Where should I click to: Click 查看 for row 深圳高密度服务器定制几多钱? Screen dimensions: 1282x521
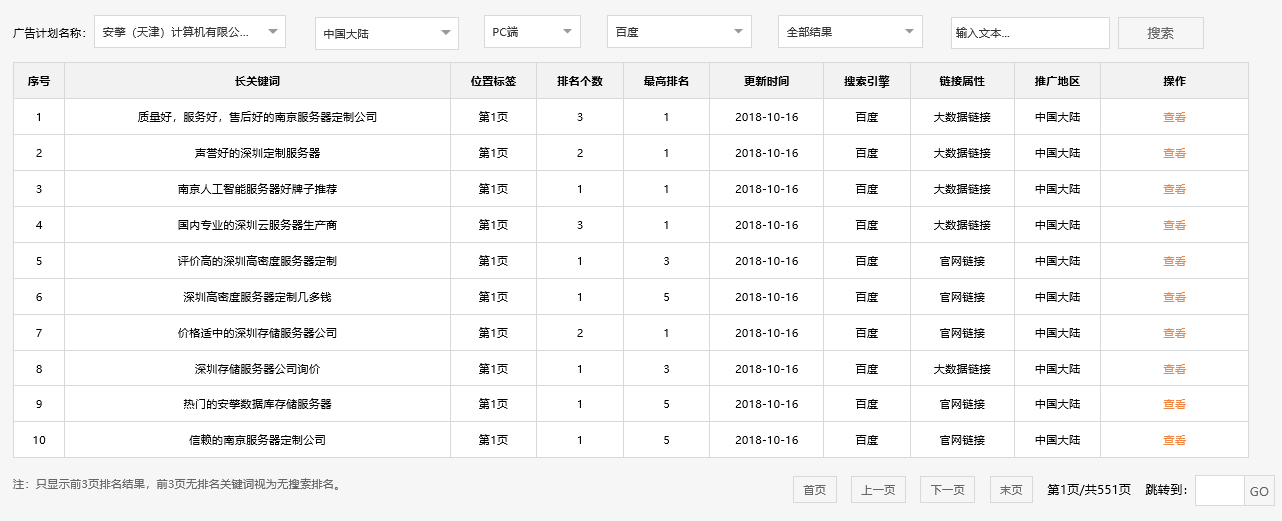pyautogui.click(x=1174, y=297)
